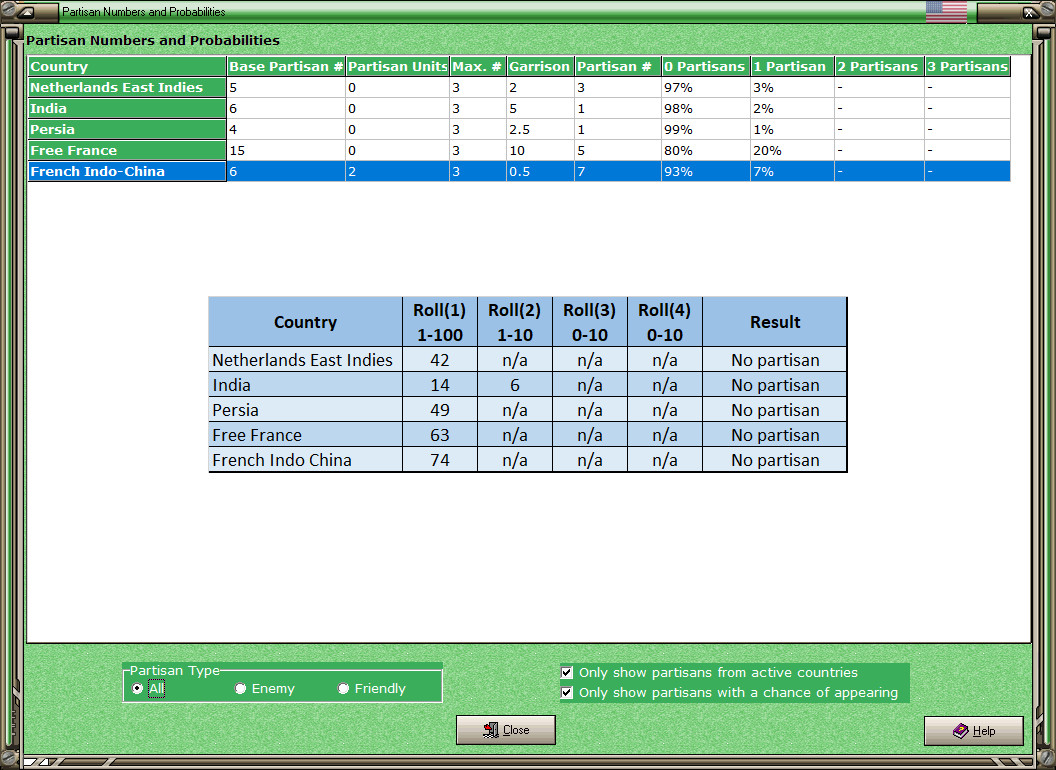
Task: Click Result header in roll table
Action: point(774,322)
